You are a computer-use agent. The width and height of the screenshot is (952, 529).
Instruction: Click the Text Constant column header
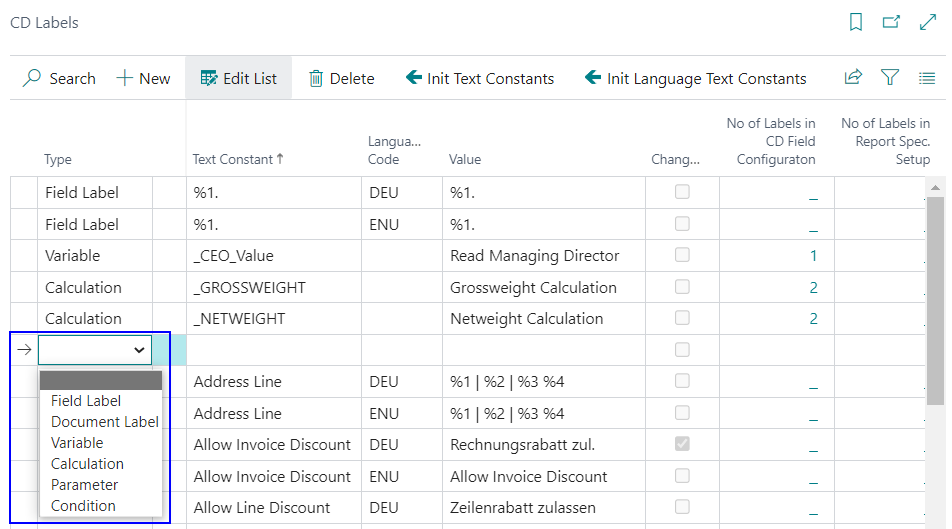233,159
